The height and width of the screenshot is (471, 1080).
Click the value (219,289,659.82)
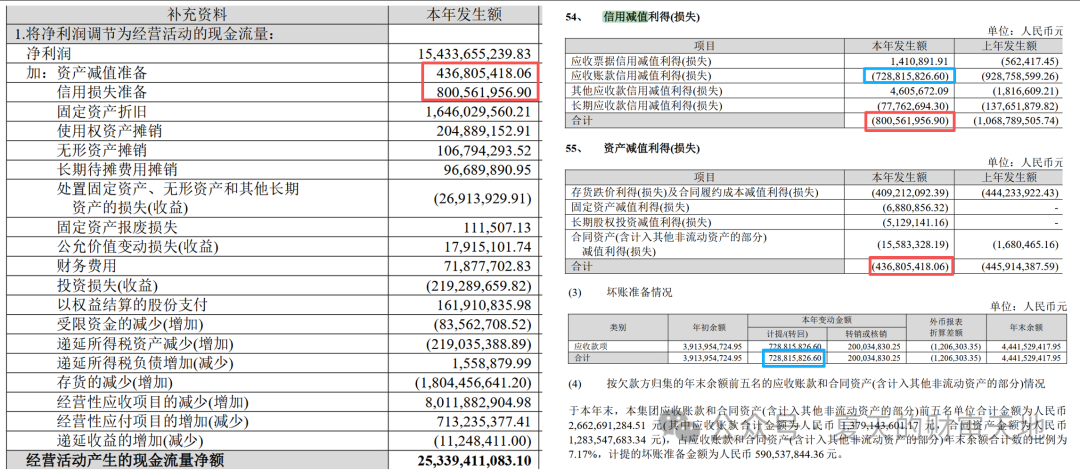(481, 285)
